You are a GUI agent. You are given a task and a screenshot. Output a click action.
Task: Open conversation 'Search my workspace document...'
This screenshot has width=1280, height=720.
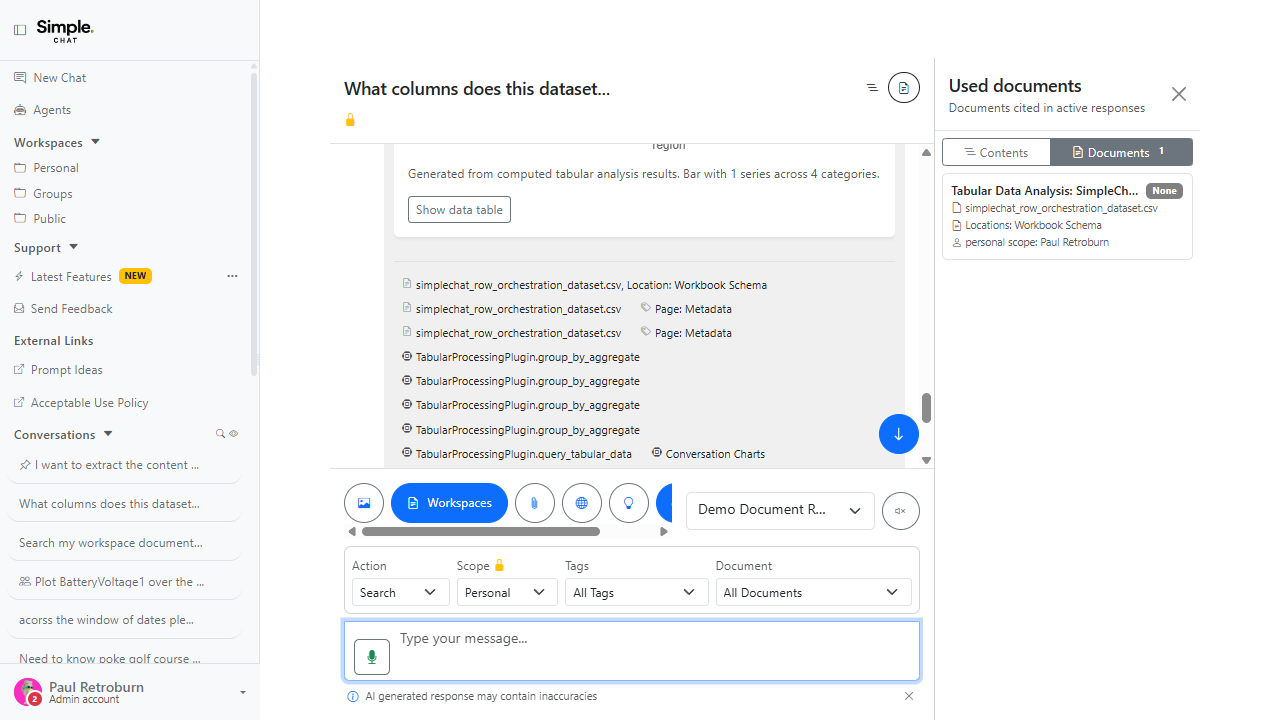tap(125, 543)
